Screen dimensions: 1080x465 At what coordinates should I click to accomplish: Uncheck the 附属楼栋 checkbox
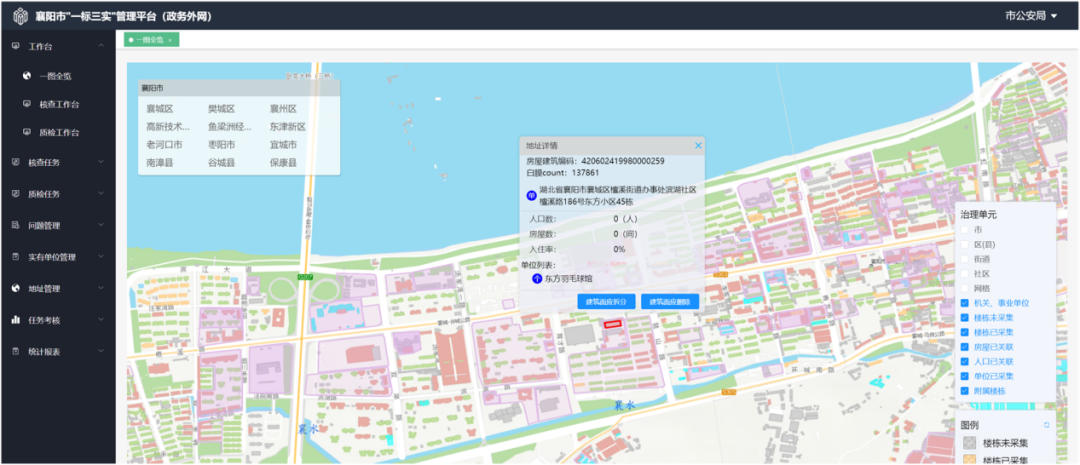coord(964,390)
